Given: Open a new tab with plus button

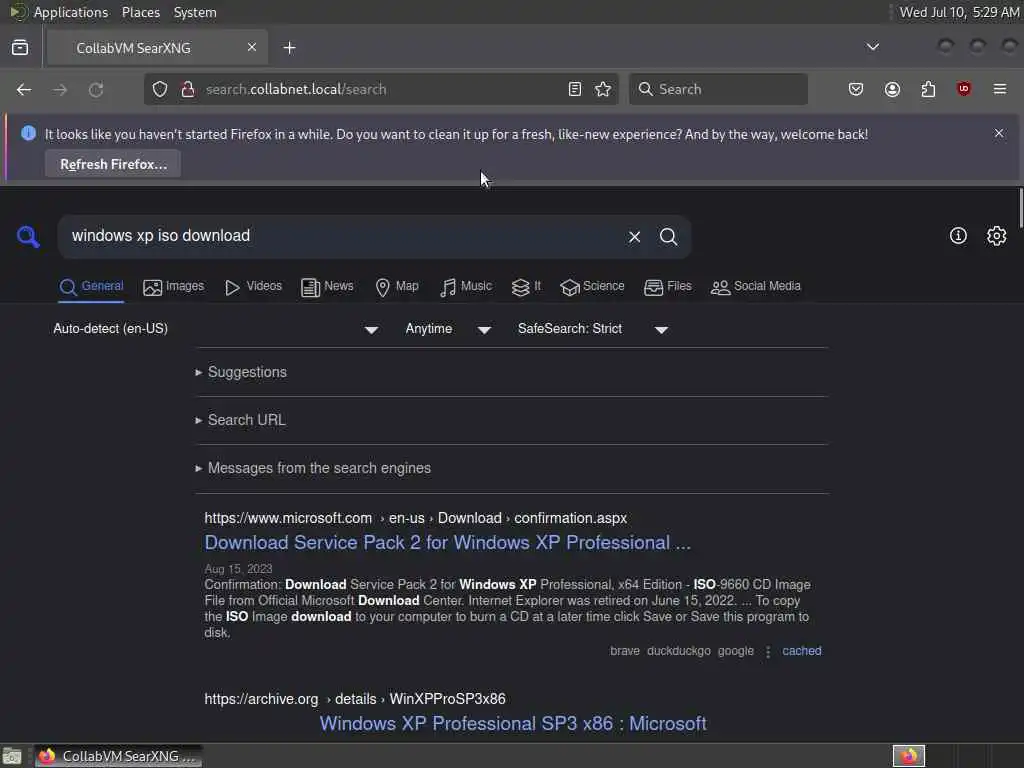Looking at the screenshot, I should point(289,48).
